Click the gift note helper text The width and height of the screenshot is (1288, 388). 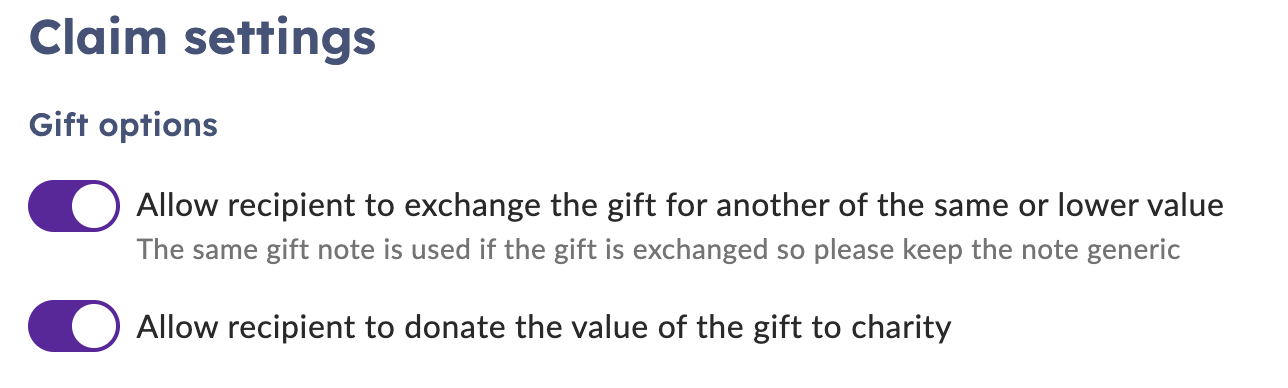click(x=658, y=248)
